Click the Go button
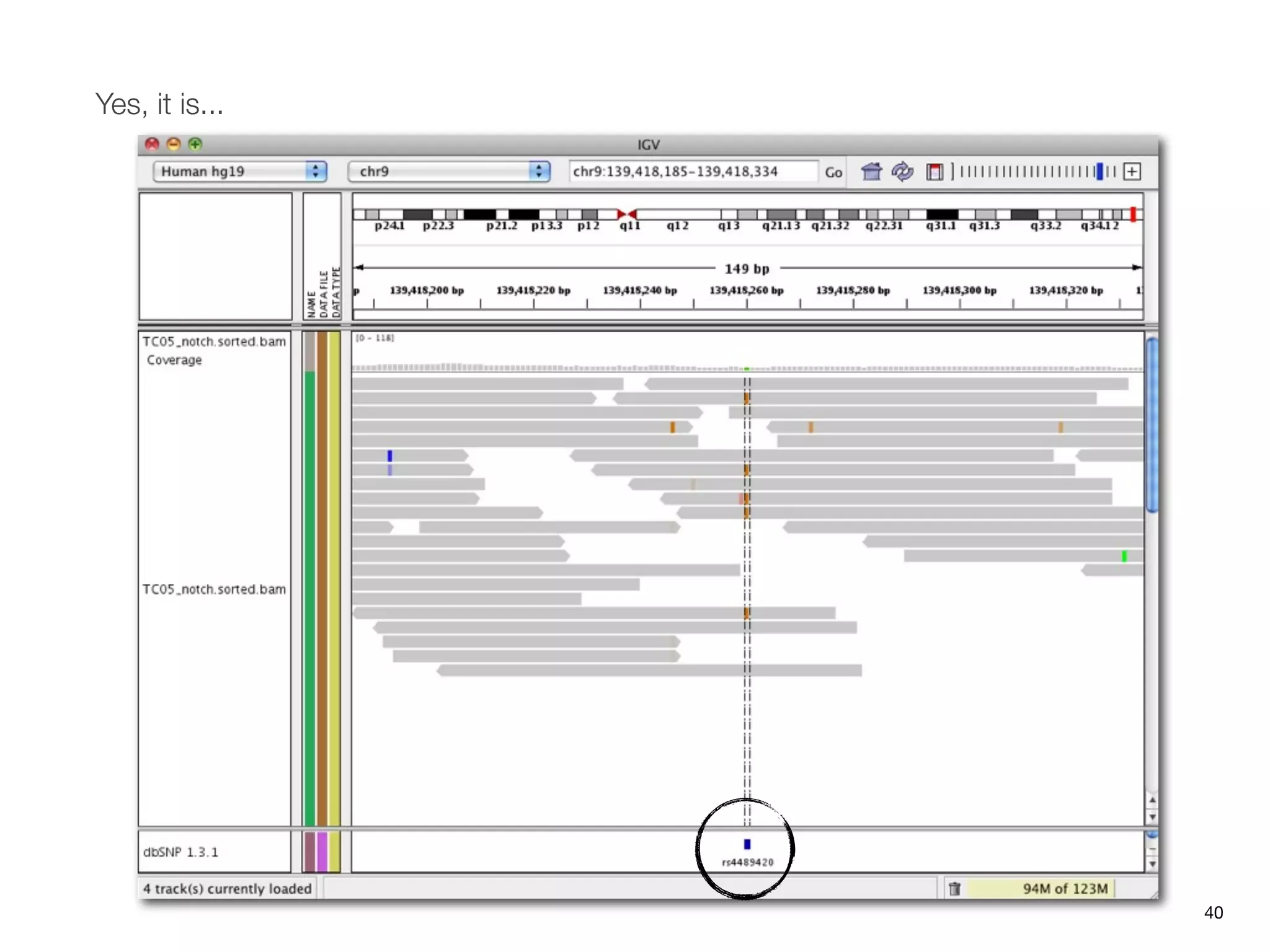 click(x=833, y=172)
